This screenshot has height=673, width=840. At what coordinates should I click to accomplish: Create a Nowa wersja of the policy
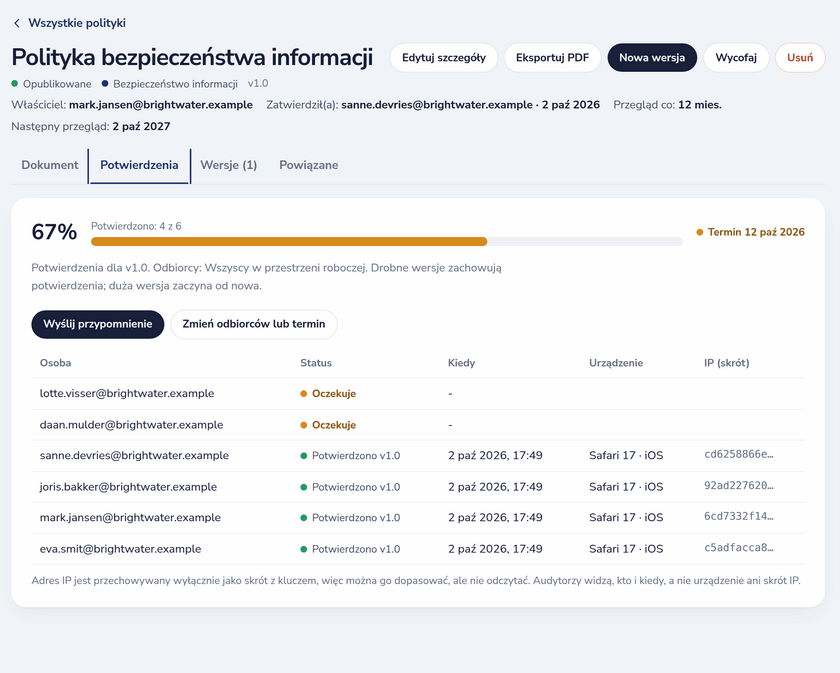[652, 58]
